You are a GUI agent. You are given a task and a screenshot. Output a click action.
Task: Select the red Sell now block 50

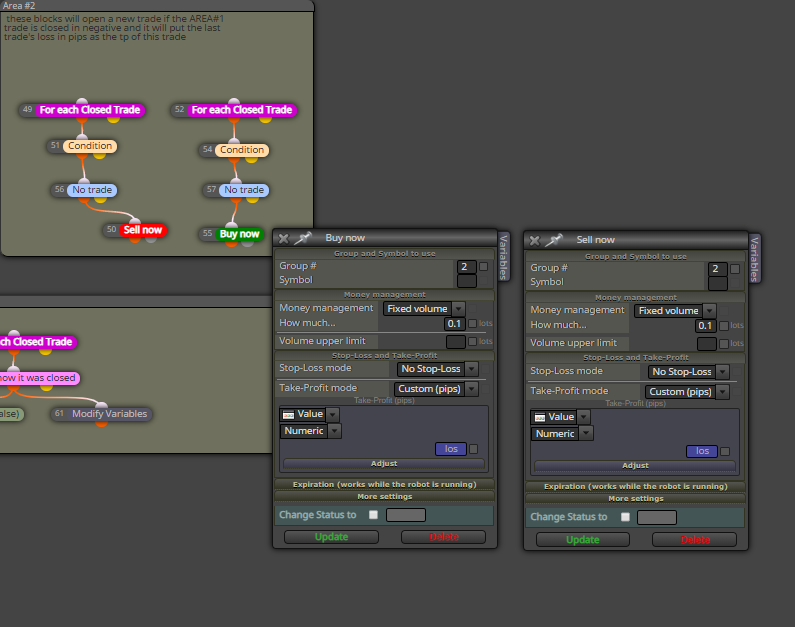pos(135,230)
